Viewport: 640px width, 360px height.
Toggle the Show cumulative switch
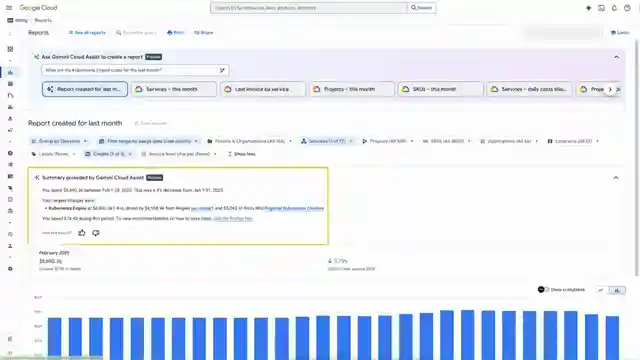tap(543, 289)
